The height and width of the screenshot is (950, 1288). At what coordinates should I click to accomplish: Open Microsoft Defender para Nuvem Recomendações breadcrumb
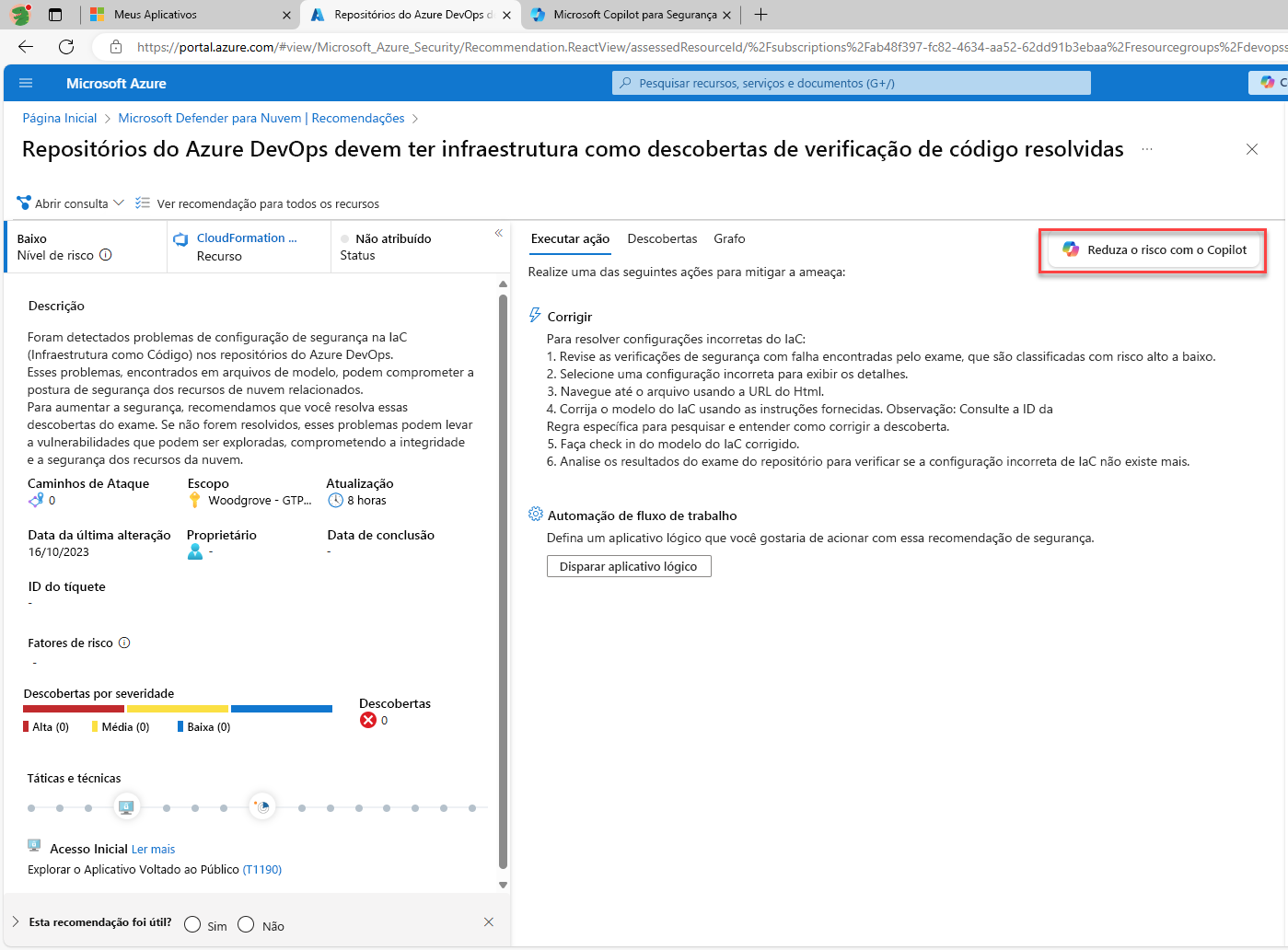[261, 118]
